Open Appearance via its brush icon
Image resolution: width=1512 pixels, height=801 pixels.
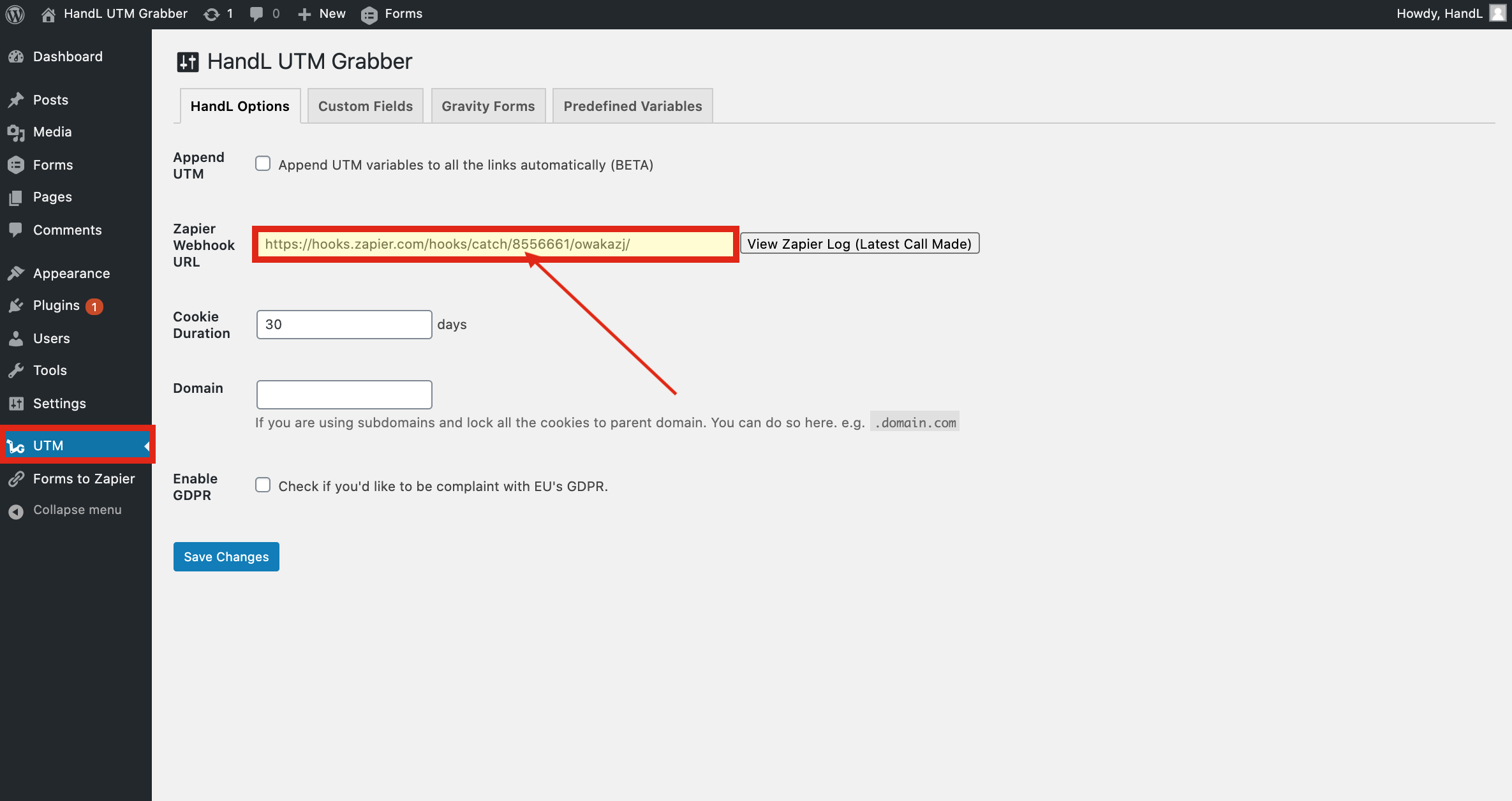click(17, 272)
